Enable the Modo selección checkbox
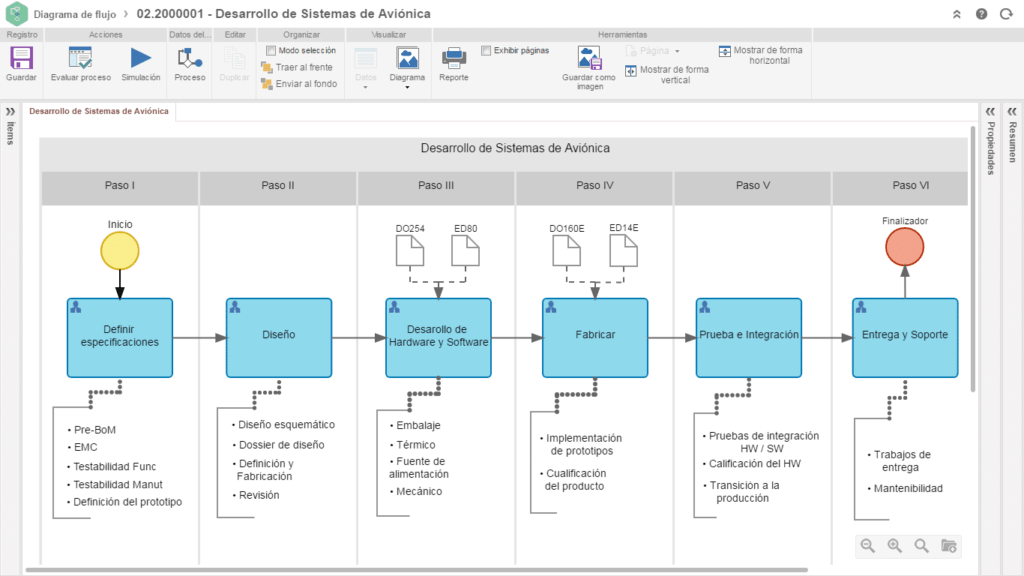This screenshot has height=576, width=1024. pyautogui.click(x=271, y=50)
